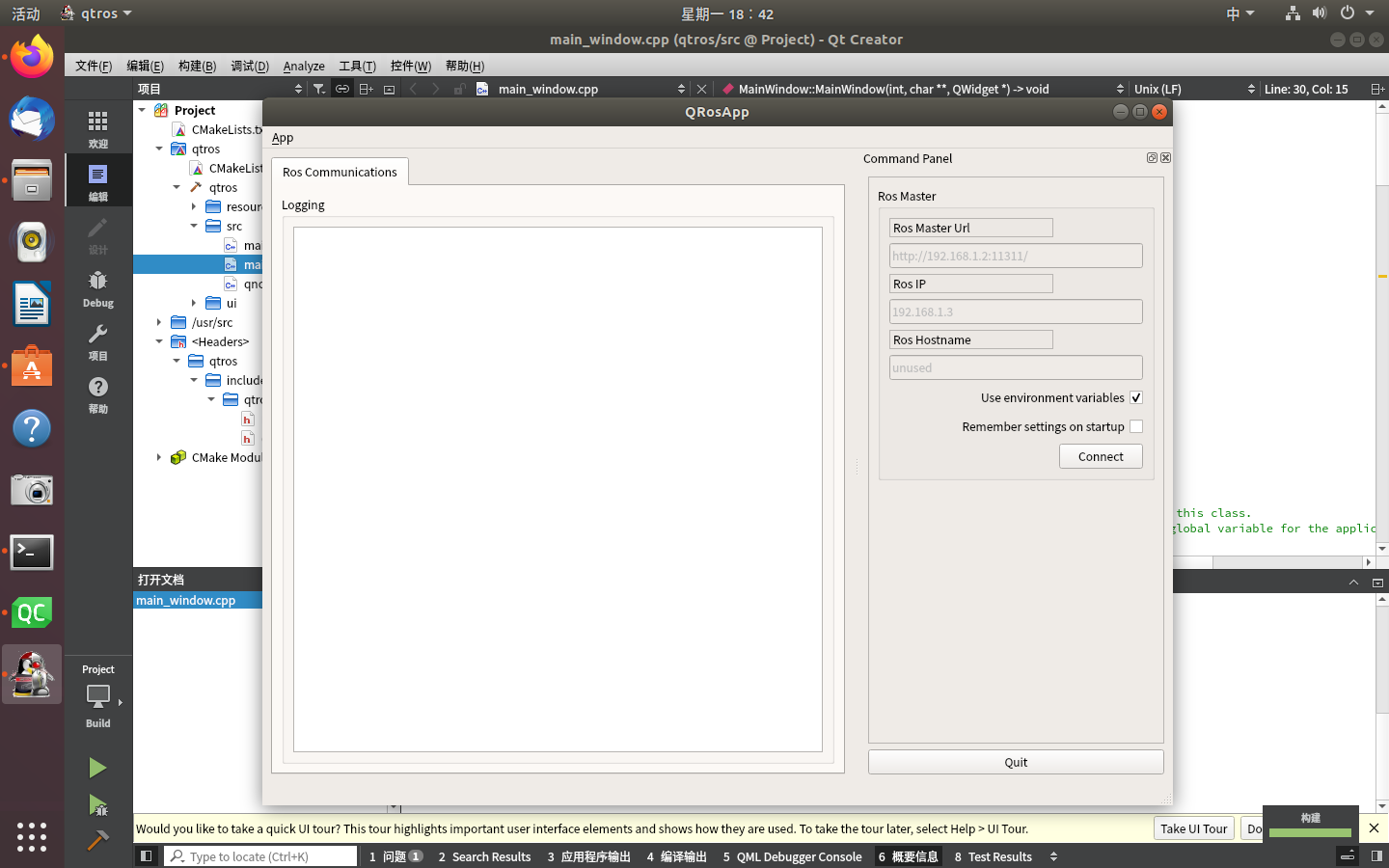Click the split editor icon in the toolbar
Image resolution: width=1389 pixels, height=868 pixels.
pyautogui.click(x=366, y=88)
